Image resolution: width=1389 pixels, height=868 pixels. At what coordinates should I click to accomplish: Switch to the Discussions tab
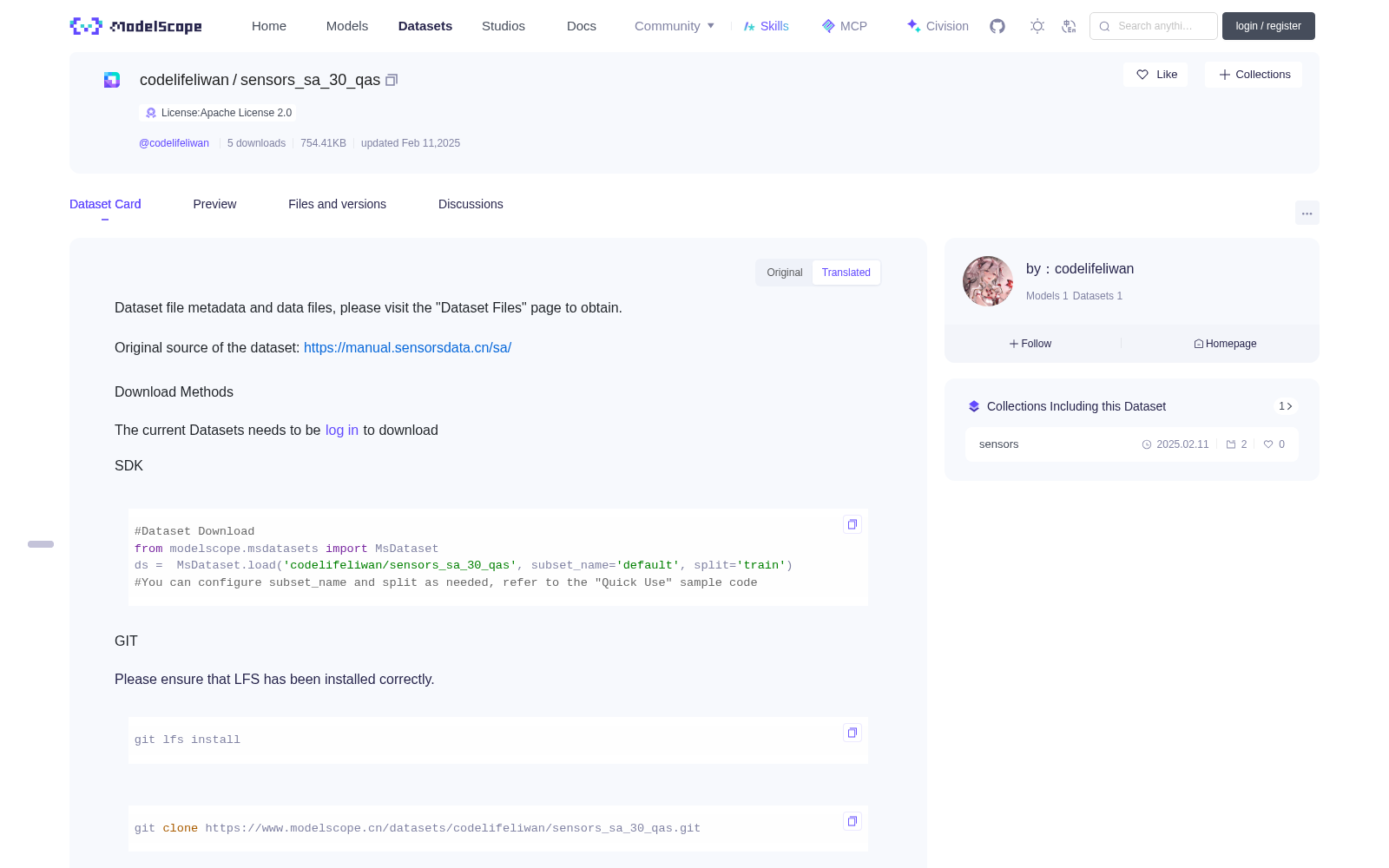pos(471,204)
